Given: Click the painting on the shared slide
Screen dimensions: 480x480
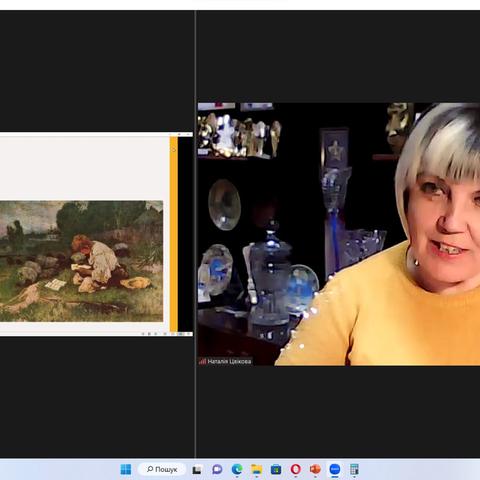Looking at the screenshot, I should click(81, 261).
